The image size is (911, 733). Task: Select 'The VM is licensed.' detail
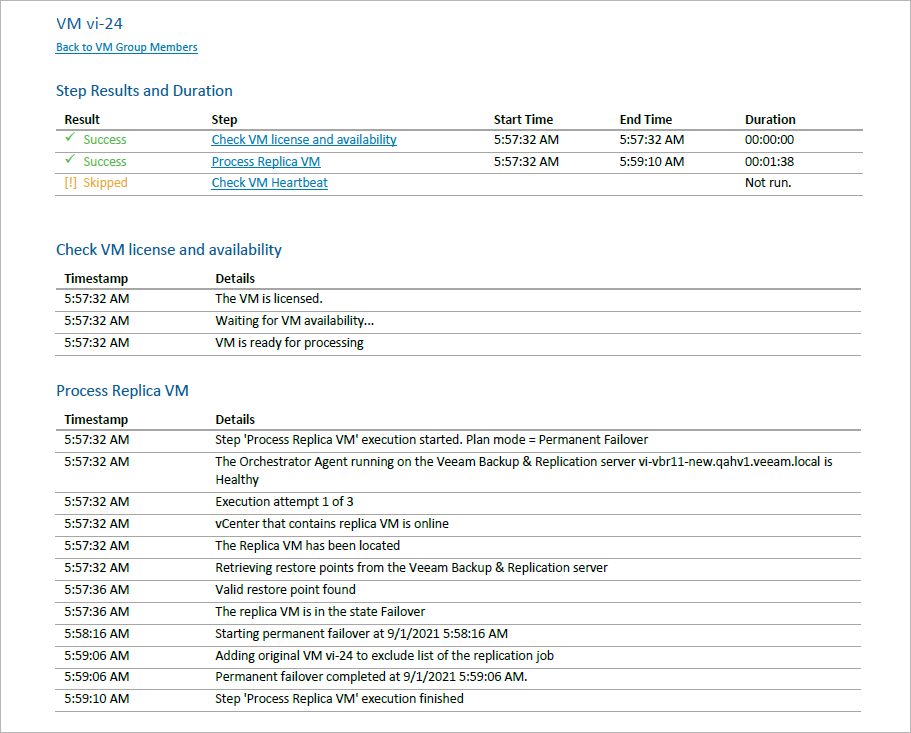click(269, 299)
